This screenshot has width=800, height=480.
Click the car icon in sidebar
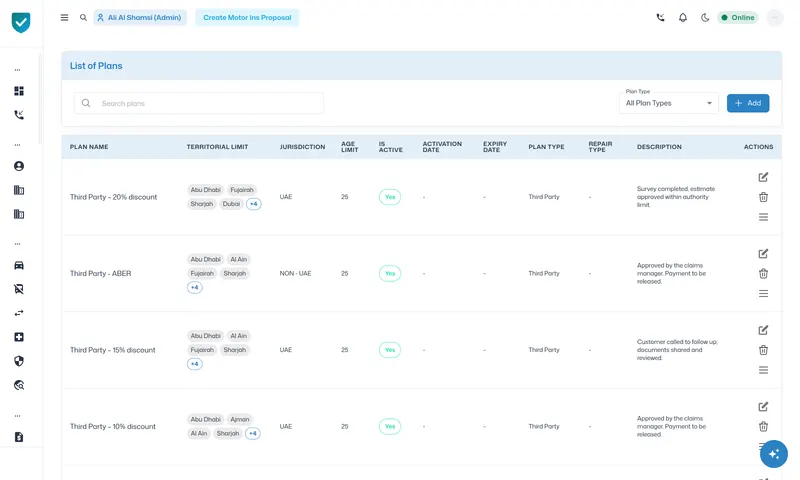(19, 265)
